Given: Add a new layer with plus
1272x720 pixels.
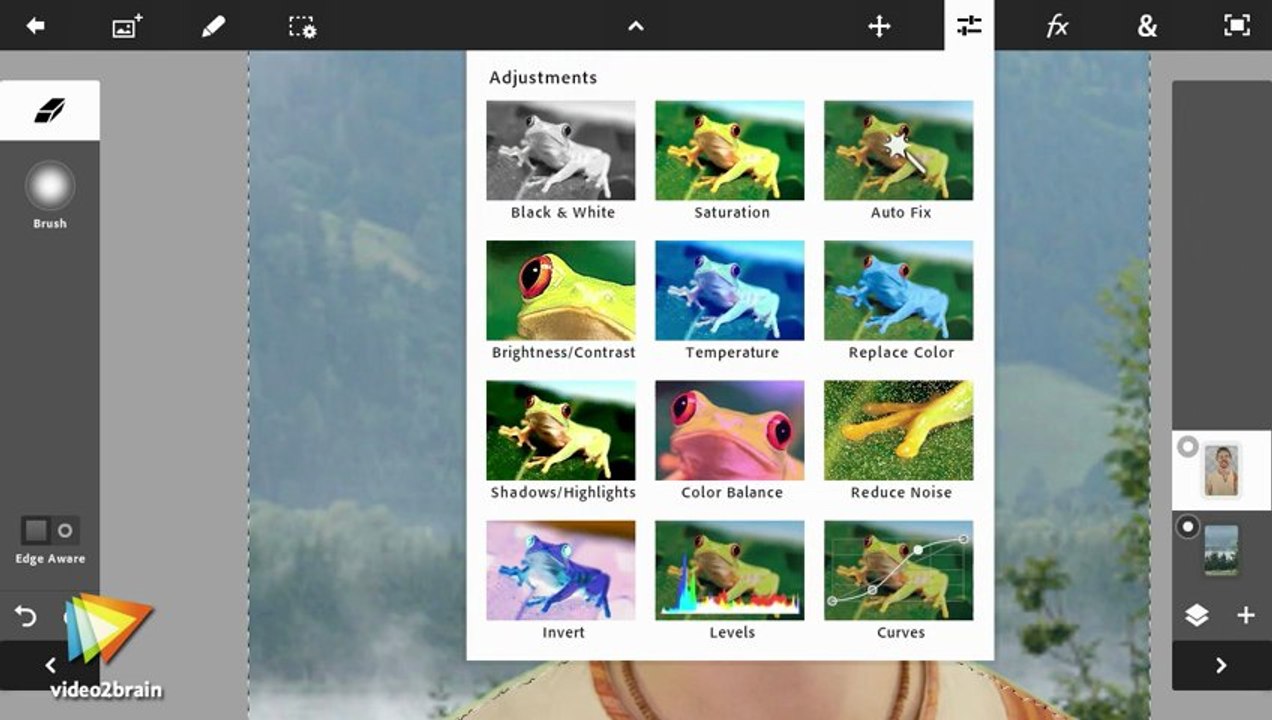Looking at the screenshot, I should pos(1246,616).
